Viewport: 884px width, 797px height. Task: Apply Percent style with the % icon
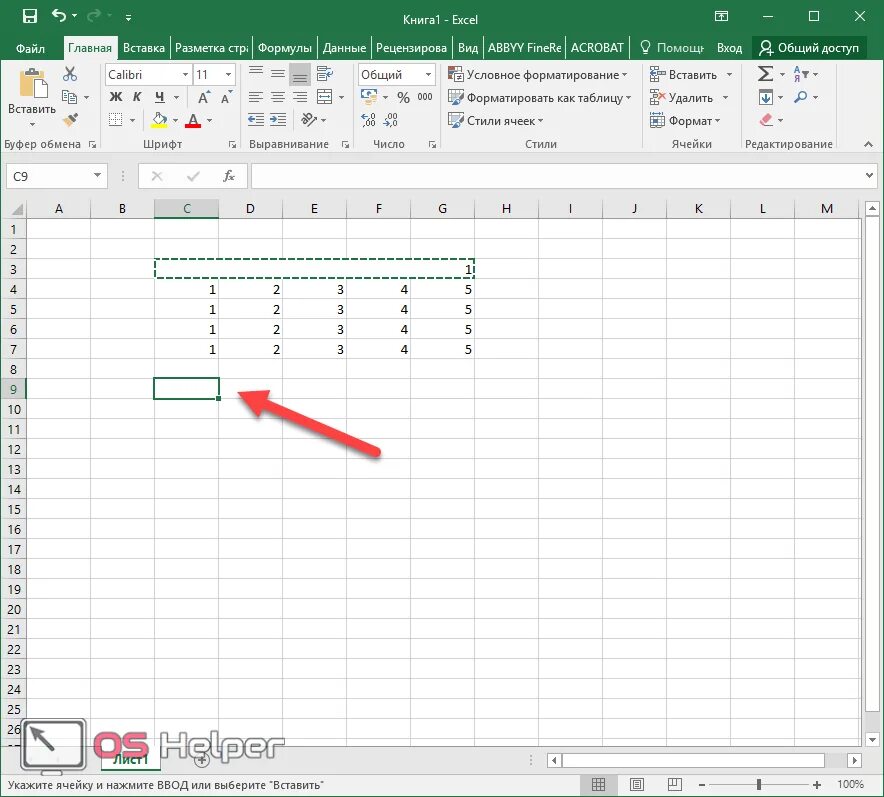[x=403, y=97]
